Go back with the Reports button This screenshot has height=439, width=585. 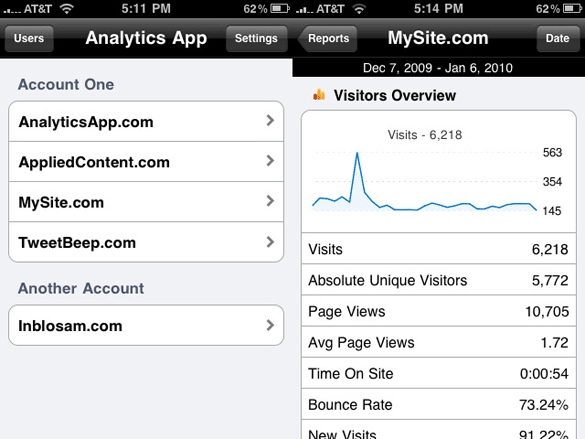[x=327, y=38]
